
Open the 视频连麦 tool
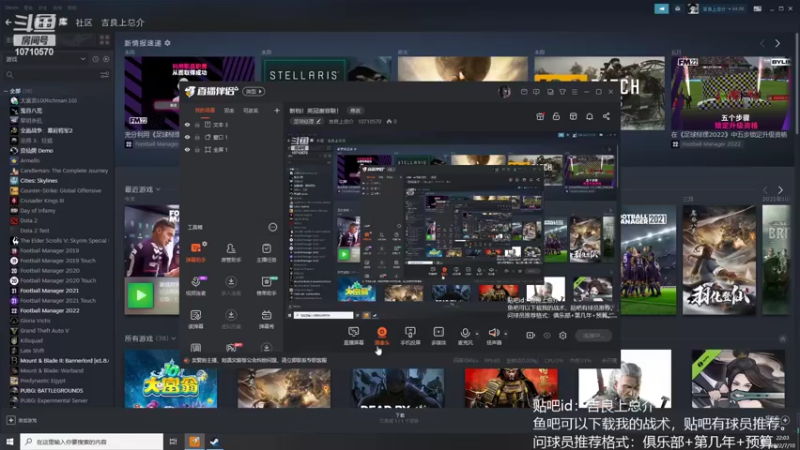(x=196, y=286)
